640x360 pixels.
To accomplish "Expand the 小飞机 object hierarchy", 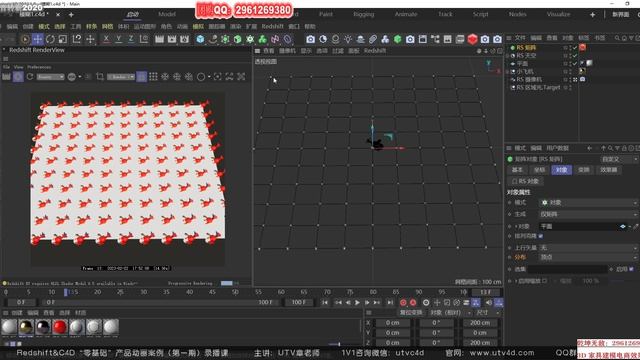I will pyautogui.click(x=508, y=71).
